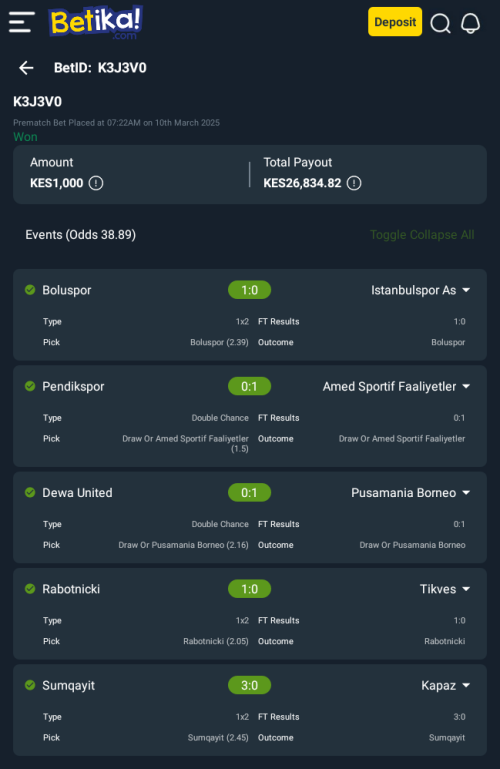The height and width of the screenshot is (769, 500).
Task: Collapse the Dewa United vs Pusamania Borneo event
Action: (x=466, y=492)
